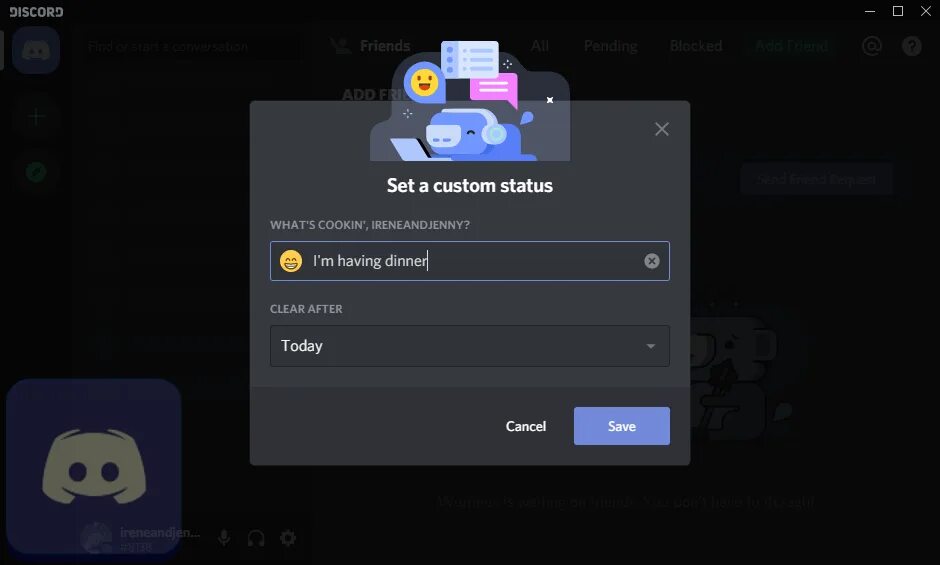Select the Add Friend tab
Image resolution: width=940 pixels, height=565 pixels.
tap(792, 46)
